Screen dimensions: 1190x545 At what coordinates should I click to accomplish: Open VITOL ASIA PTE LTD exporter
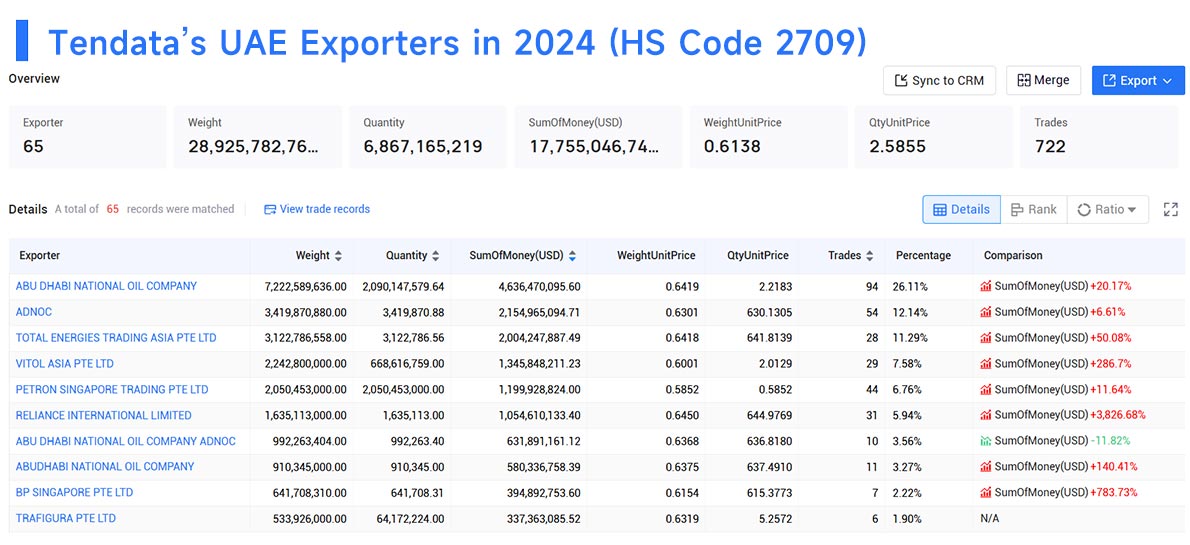pyautogui.click(x=65, y=364)
